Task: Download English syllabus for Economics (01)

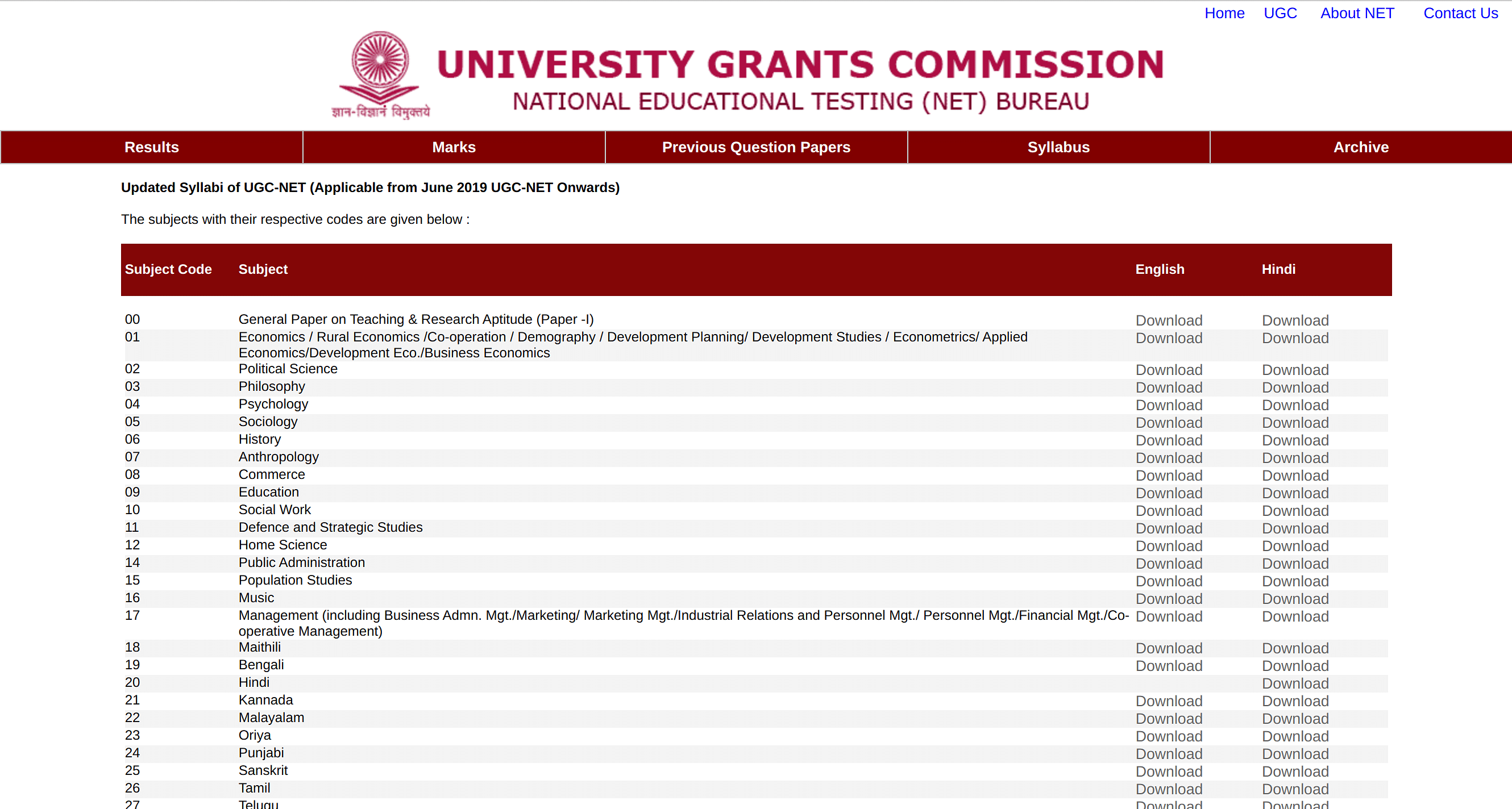Action: pyautogui.click(x=1169, y=338)
